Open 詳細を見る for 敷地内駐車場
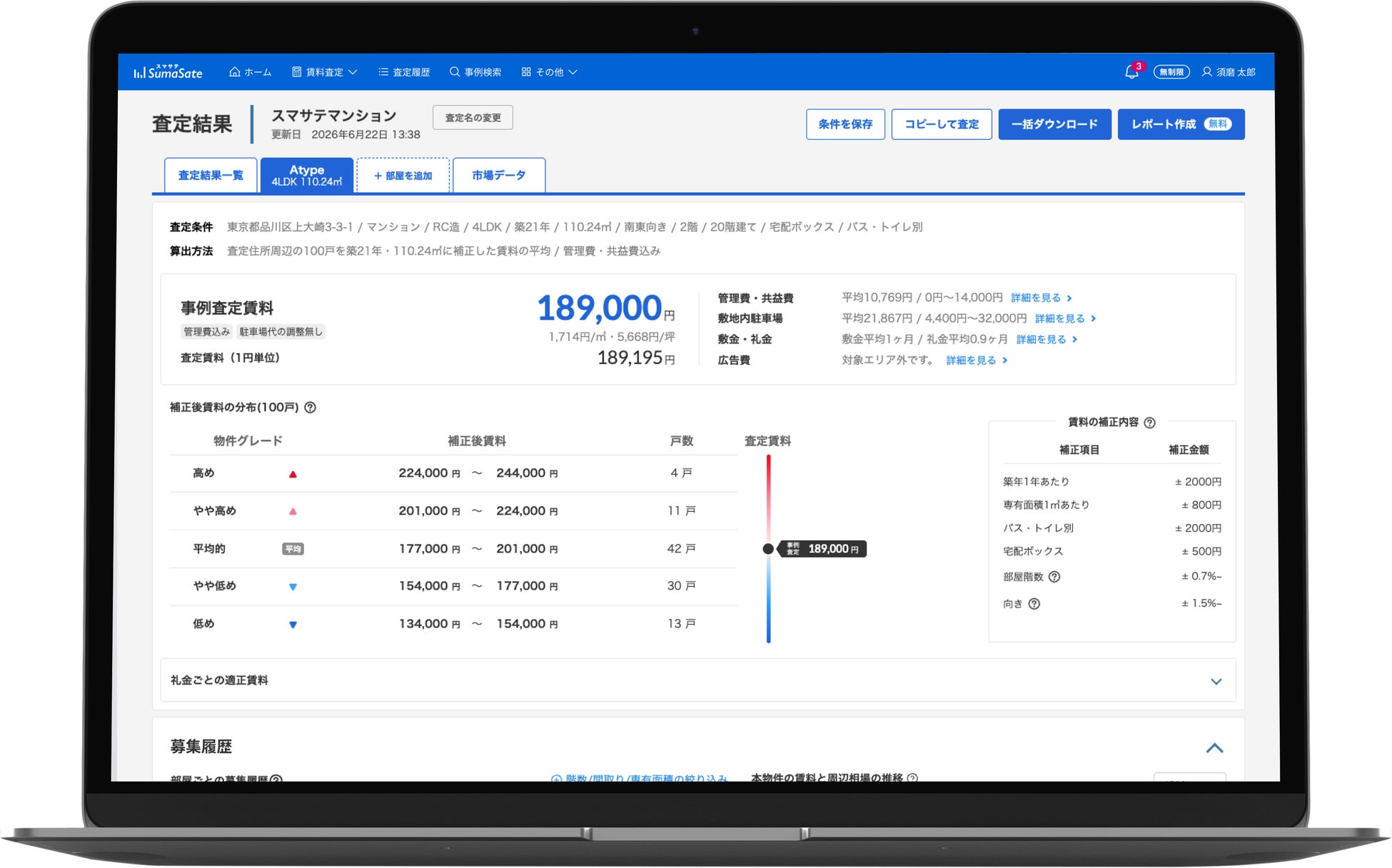1392x868 pixels. coord(1065,318)
